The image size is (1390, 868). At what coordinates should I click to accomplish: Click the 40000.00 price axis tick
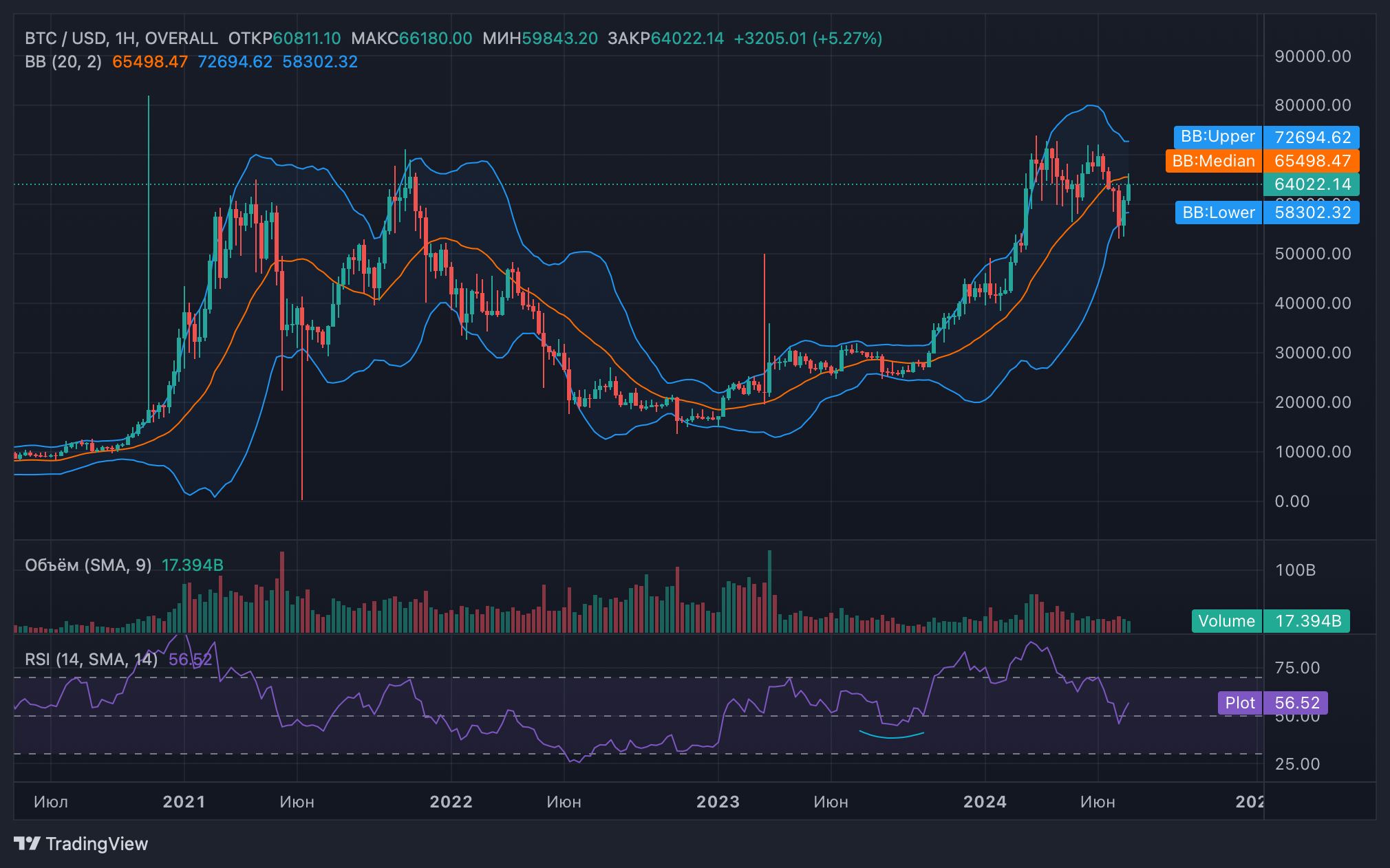coord(1313,303)
